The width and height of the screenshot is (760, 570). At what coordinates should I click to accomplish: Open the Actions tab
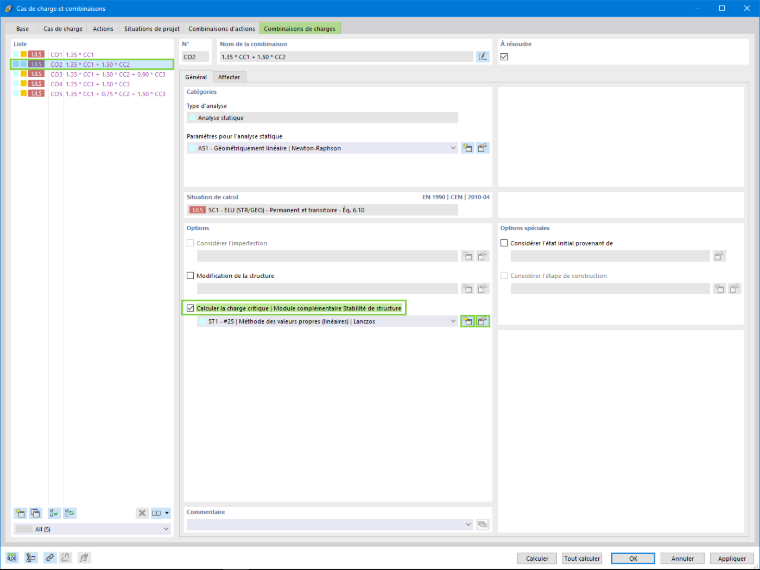pyautogui.click(x=103, y=29)
